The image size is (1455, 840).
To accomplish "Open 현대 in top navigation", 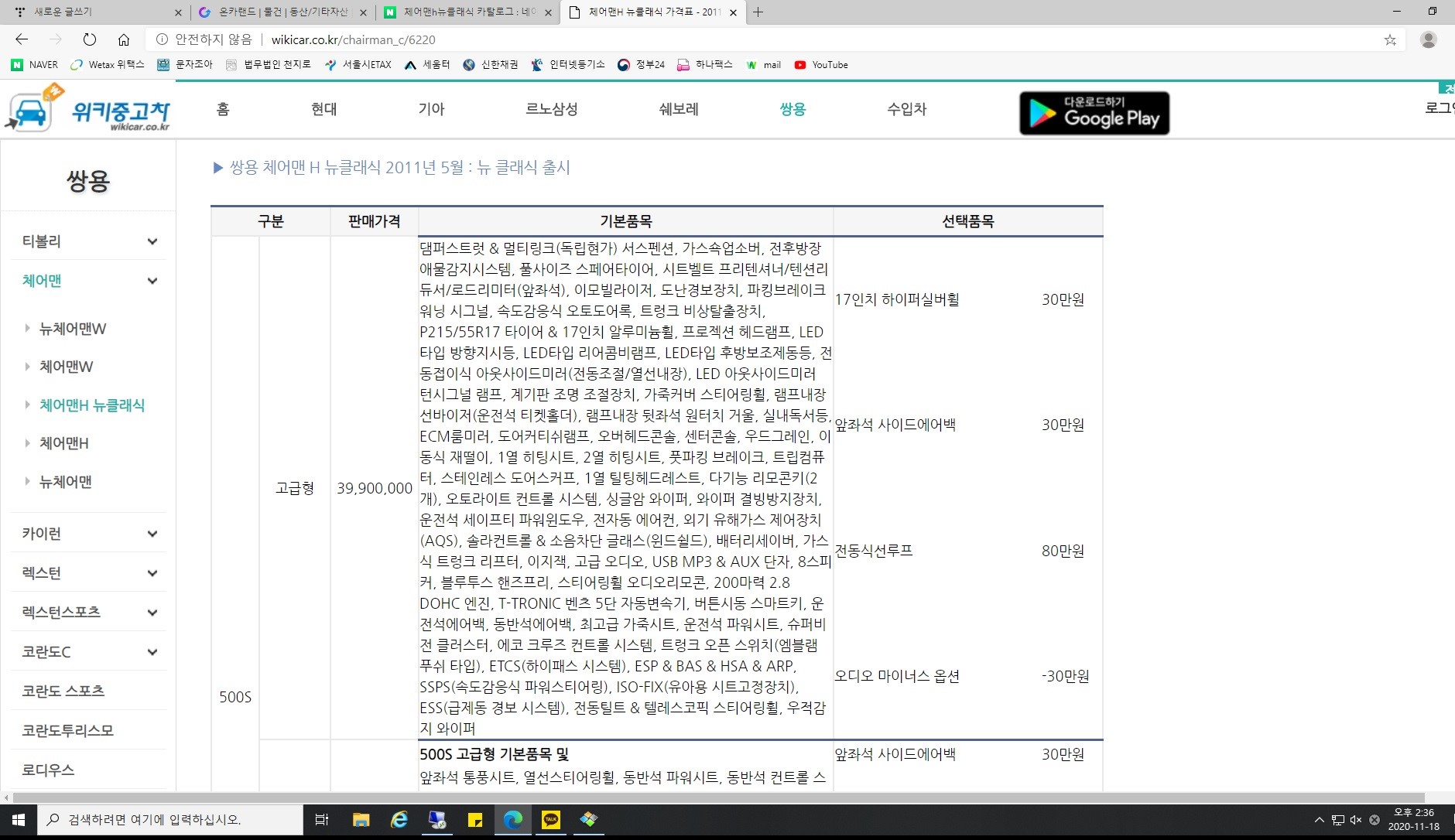I will coord(324,109).
